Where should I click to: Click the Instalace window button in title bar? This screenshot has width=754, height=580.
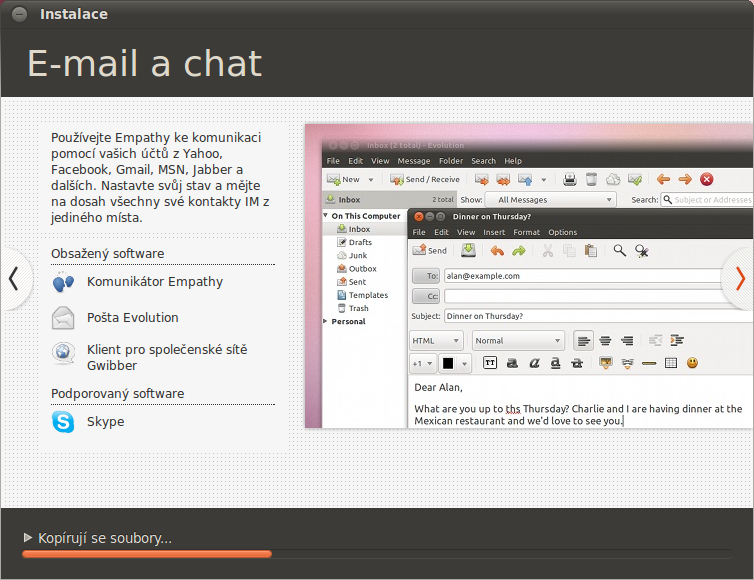(x=19, y=14)
